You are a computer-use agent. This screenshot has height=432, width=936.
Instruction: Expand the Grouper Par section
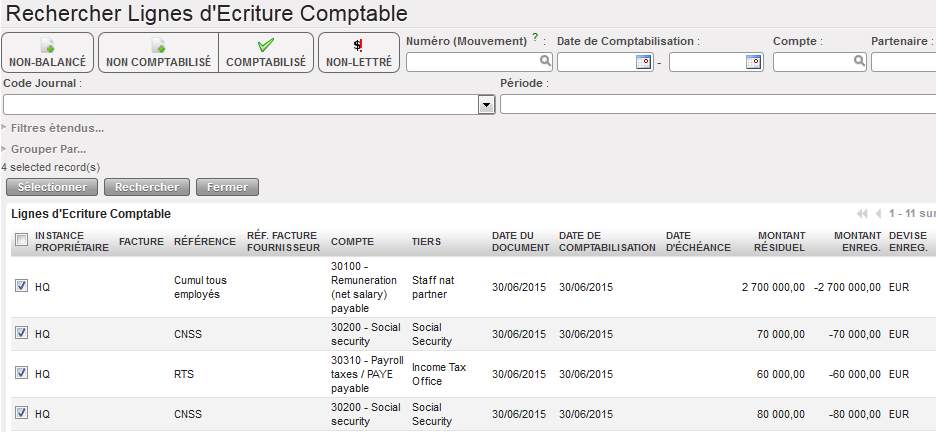[48, 149]
